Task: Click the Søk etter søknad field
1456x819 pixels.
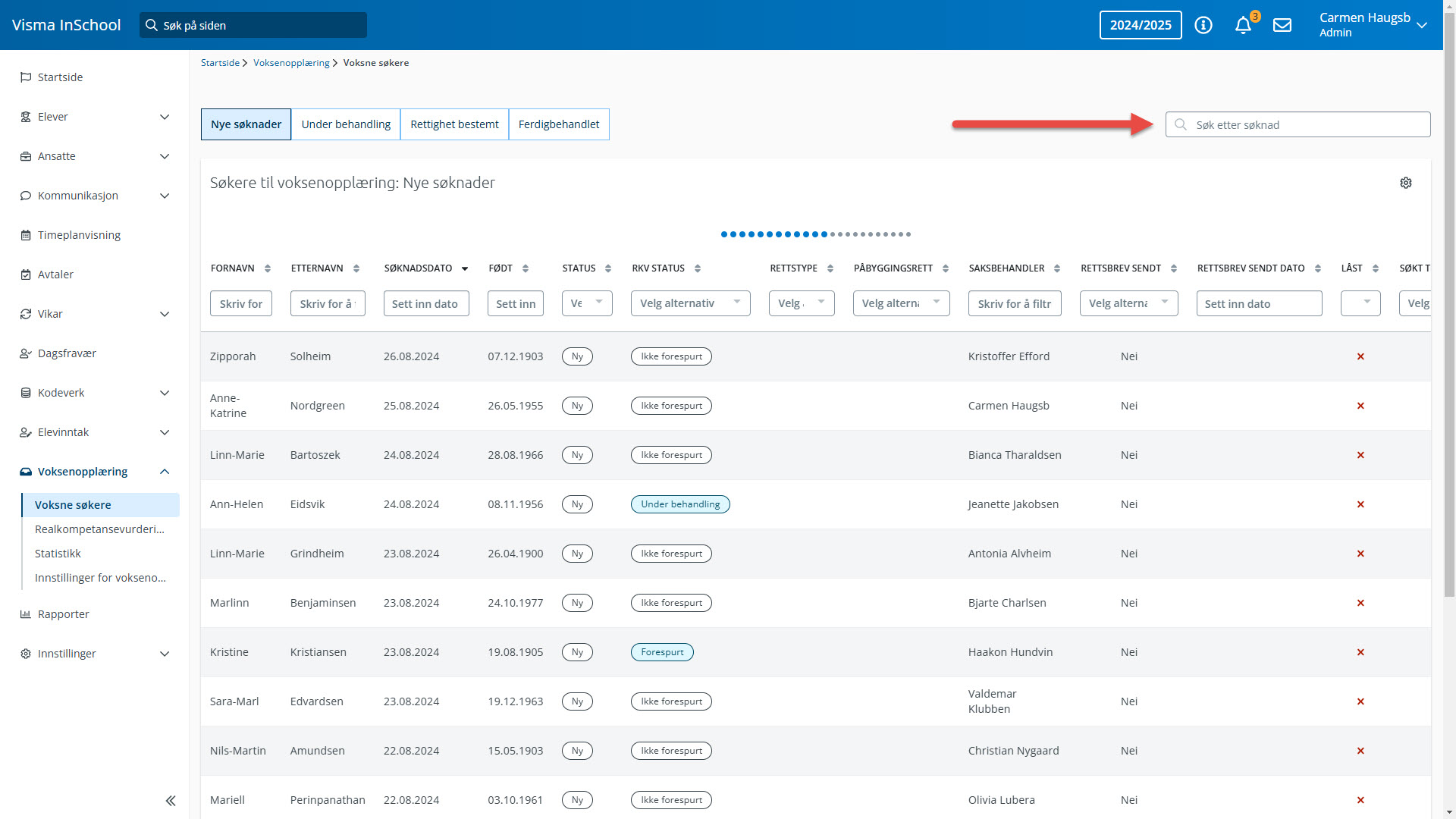Action: [1298, 124]
